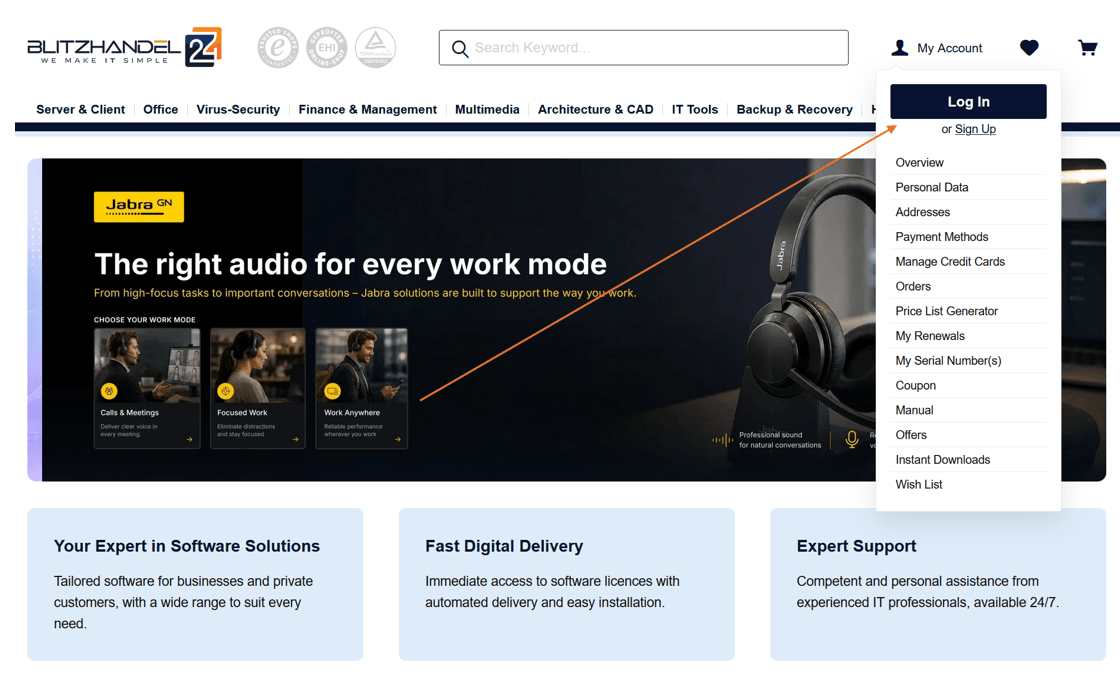
Task: Select Overview in account menu
Action: tap(968, 162)
